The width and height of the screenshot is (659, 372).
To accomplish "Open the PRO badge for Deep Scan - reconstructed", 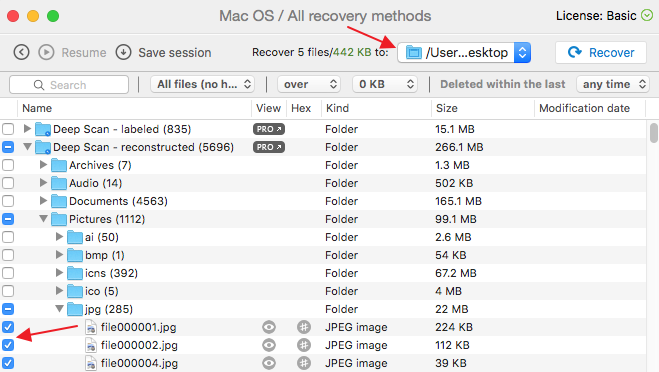I will (269, 147).
